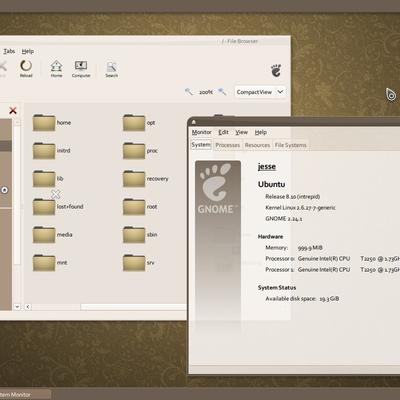Click the Search toolbar icon
Viewport: 400px width, 400px height.
pos(112,69)
